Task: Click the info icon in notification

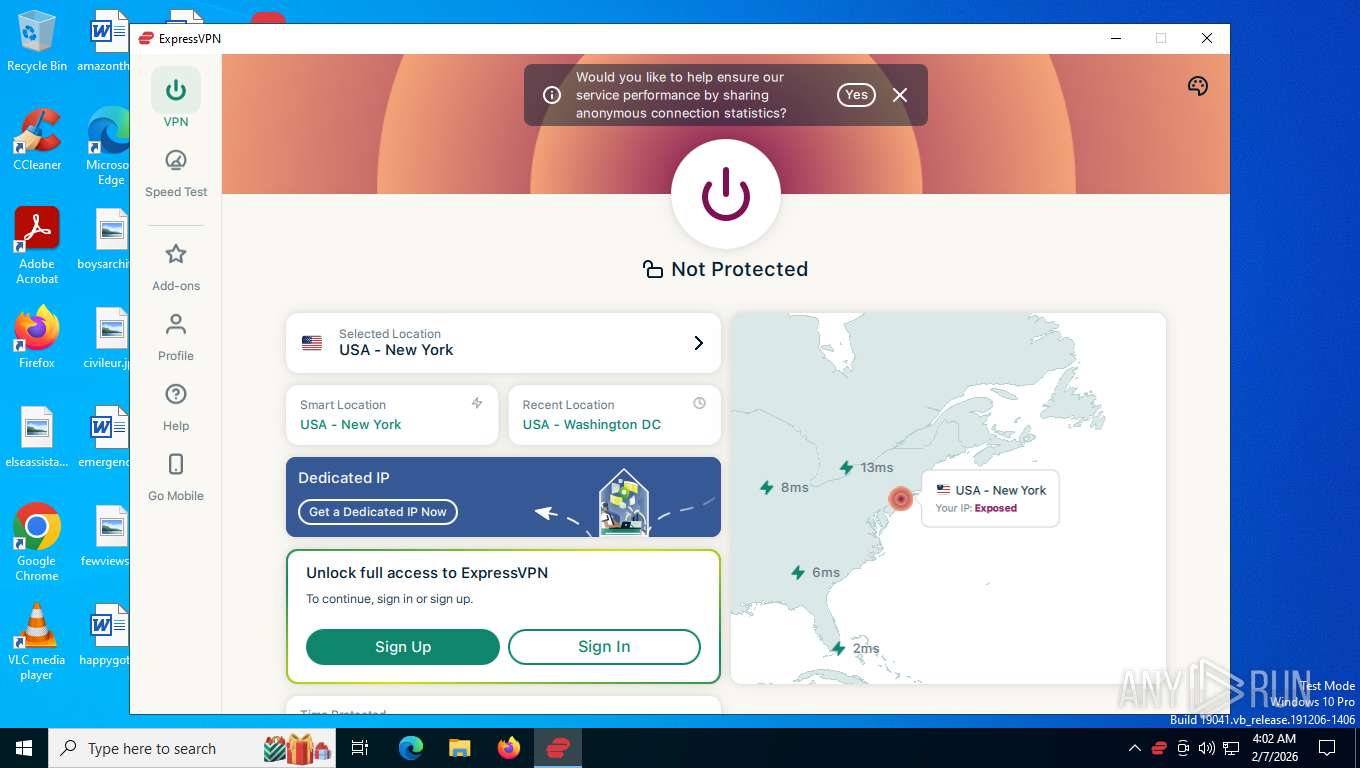Action: [x=551, y=95]
